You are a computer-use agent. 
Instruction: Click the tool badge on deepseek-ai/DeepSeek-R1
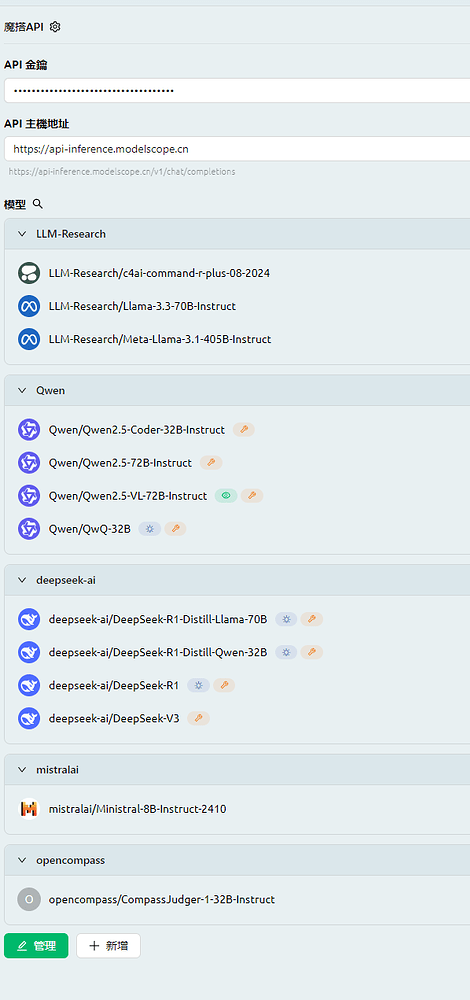224,685
